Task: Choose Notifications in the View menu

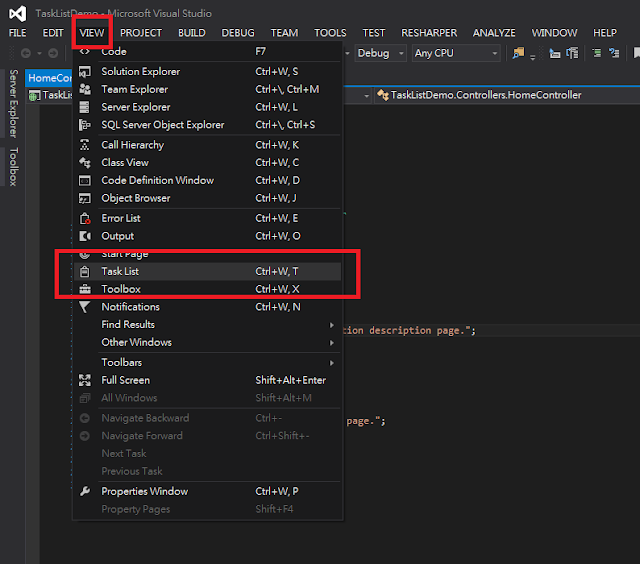Action: [x=207, y=307]
